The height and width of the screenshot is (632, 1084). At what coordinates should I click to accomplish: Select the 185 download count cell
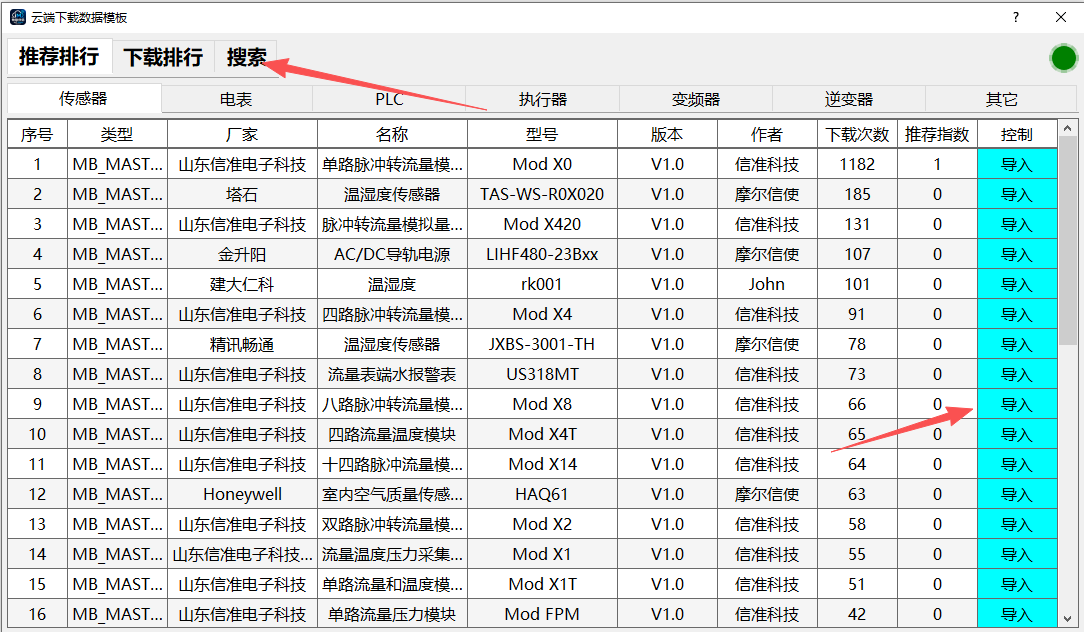[x=857, y=194]
